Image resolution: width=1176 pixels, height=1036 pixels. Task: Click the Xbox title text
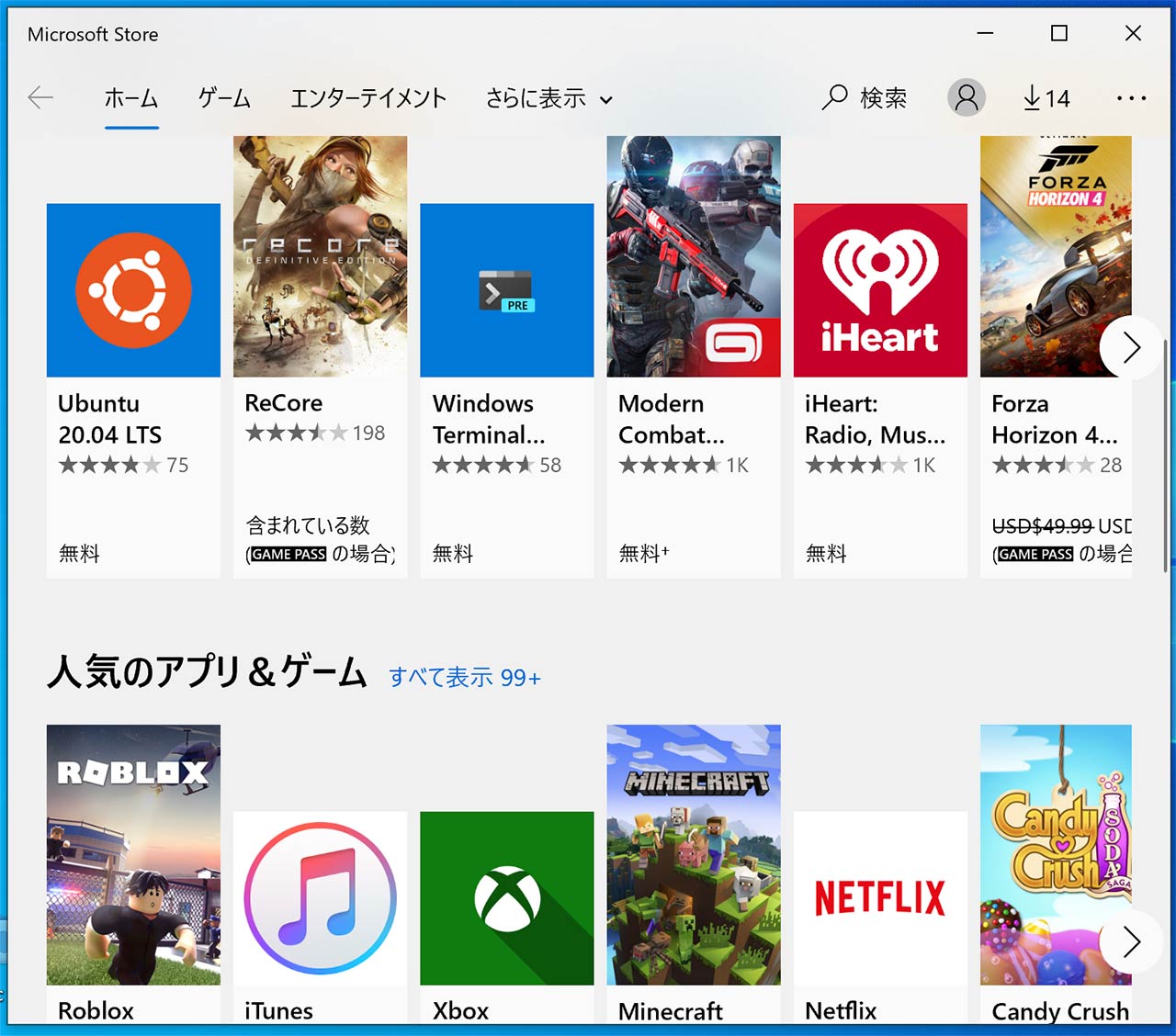click(460, 1010)
